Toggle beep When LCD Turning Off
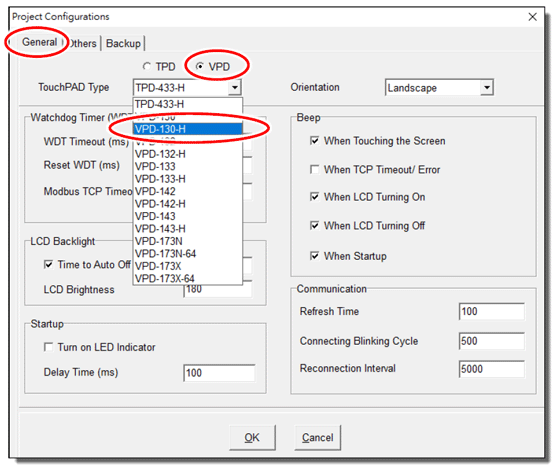The height and width of the screenshot is (470, 559). [314, 226]
